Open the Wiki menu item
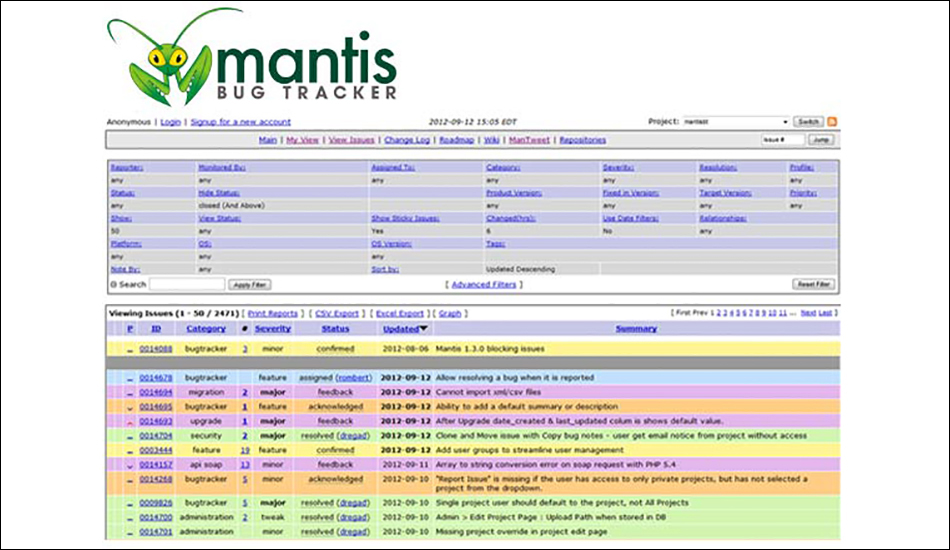This screenshot has width=950, height=550. pyautogui.click(x=491, y=140)
